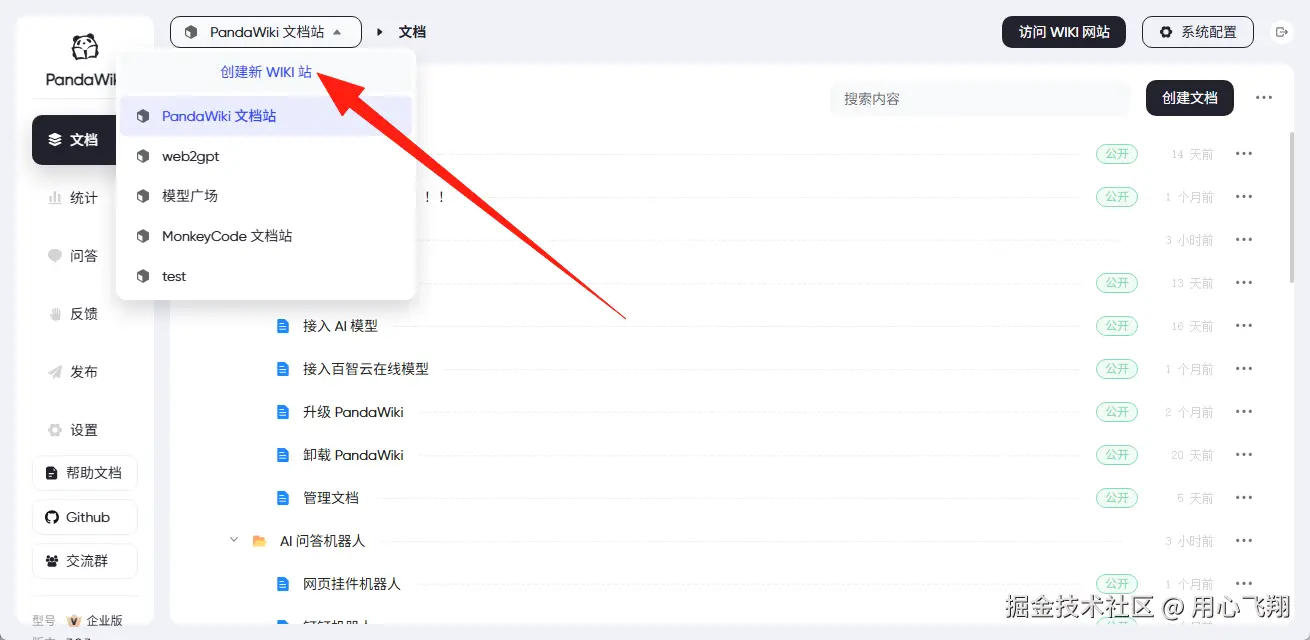Click the document icon of 管理文档
This screenshot has height=640, width=1310.
point(282,498)
